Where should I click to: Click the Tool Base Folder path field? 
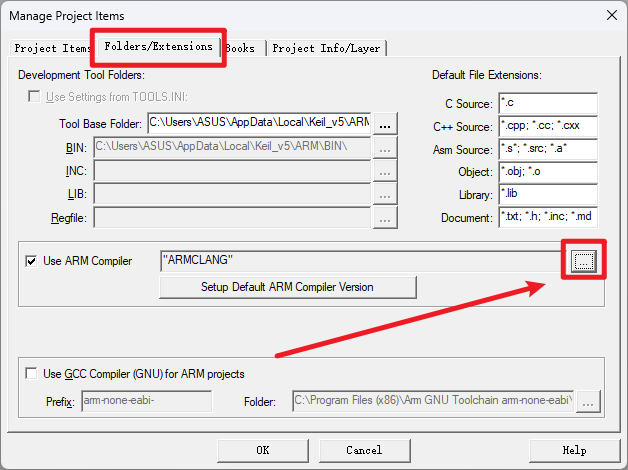point(259,123)
